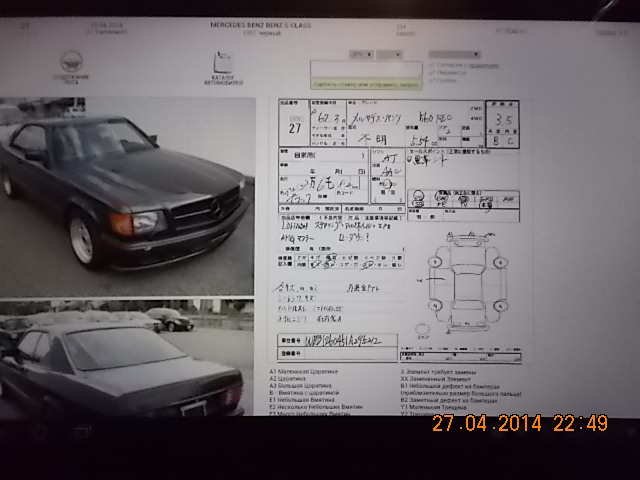The height and width of the screenshot is (480, 640).
Task: Click the green place bid or send request button
Action: click(x=366, y=84)
